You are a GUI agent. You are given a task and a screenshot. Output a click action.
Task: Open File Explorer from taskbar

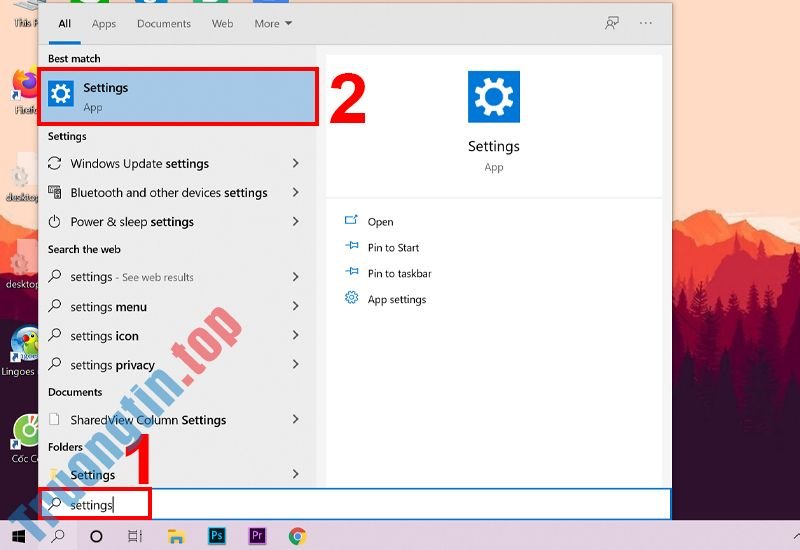176,536
